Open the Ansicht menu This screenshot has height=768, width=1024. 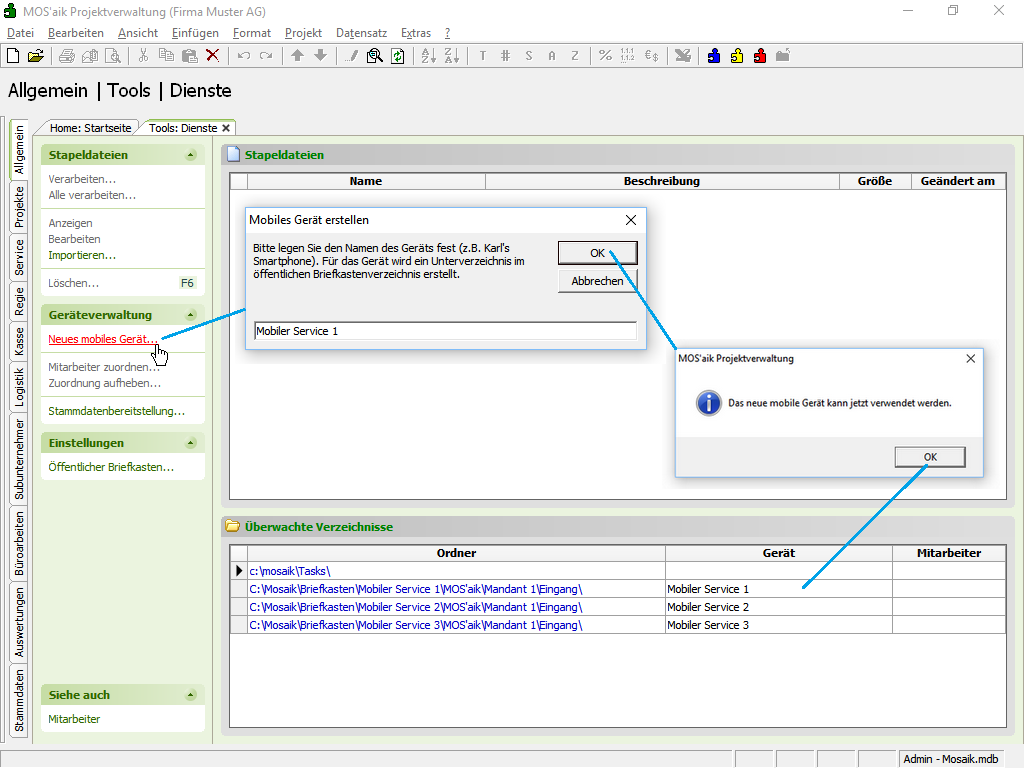click(x=138, y=33)
